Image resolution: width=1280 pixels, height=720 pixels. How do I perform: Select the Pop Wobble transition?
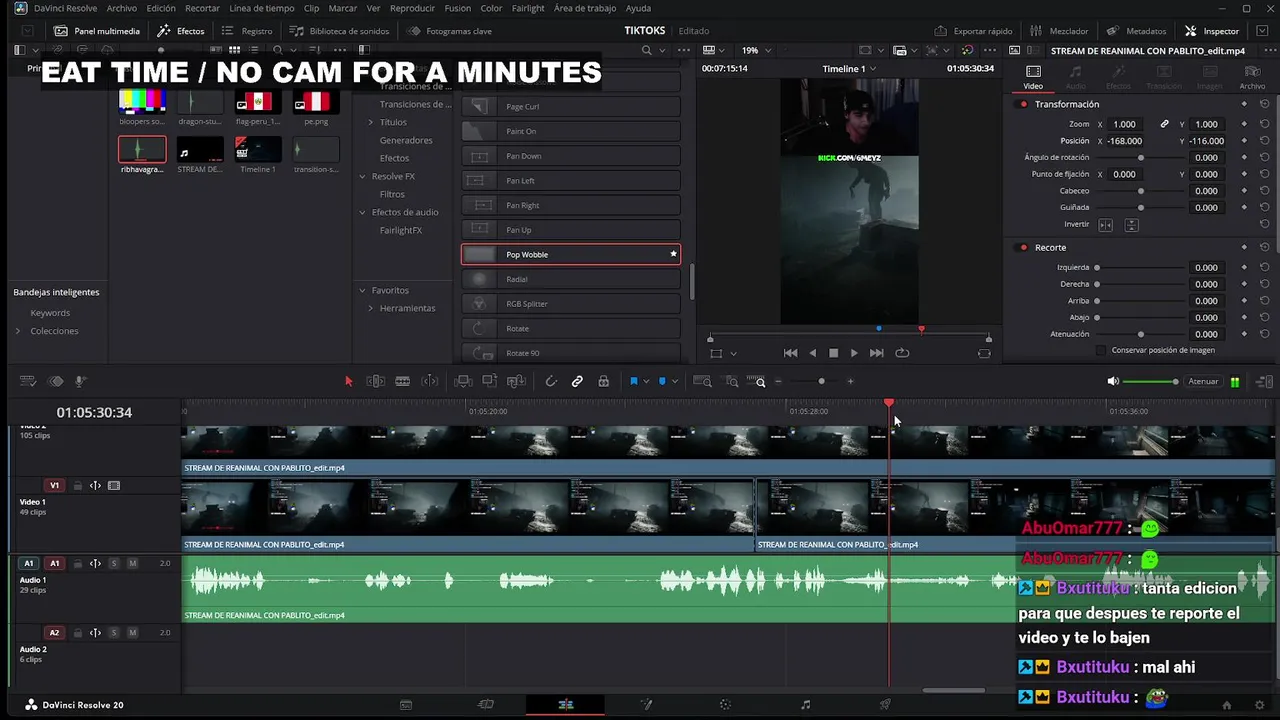571,254
